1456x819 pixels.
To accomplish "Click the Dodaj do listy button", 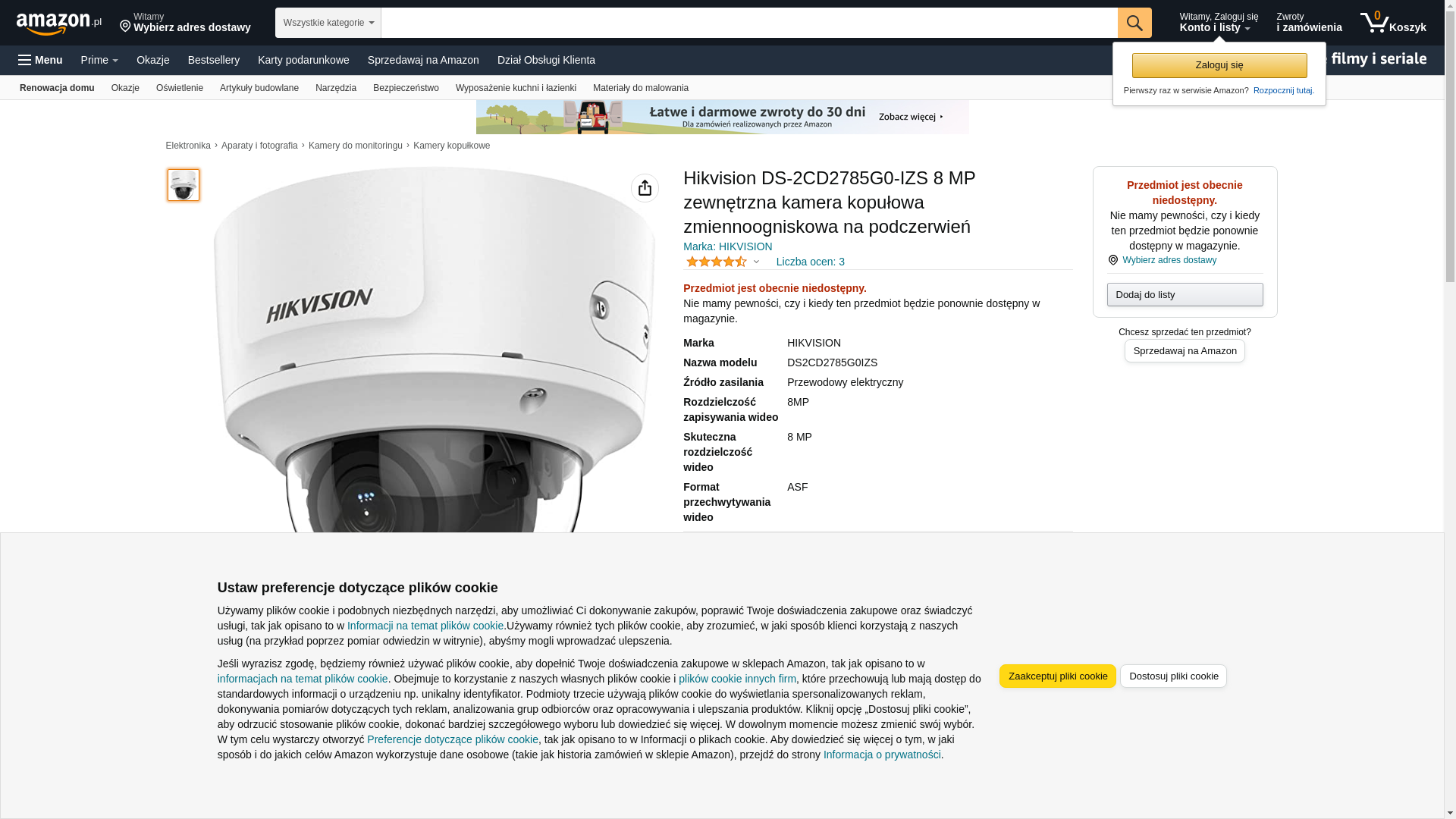I will pyautogui.click(x=1185, y=295).
